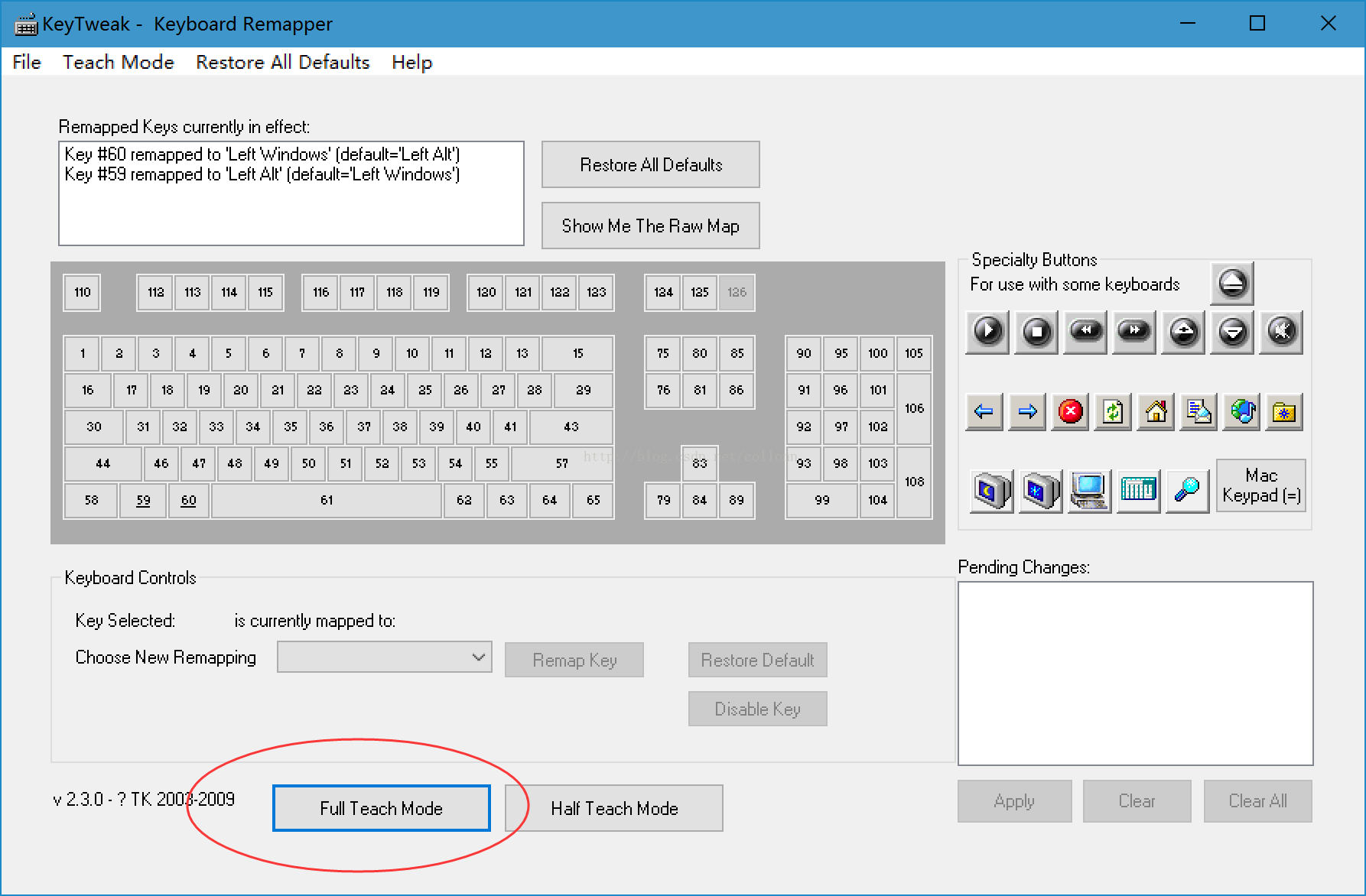Screen dimensions: 1366x896
Task: Select keyboard key 43
Action: point(571,427)
